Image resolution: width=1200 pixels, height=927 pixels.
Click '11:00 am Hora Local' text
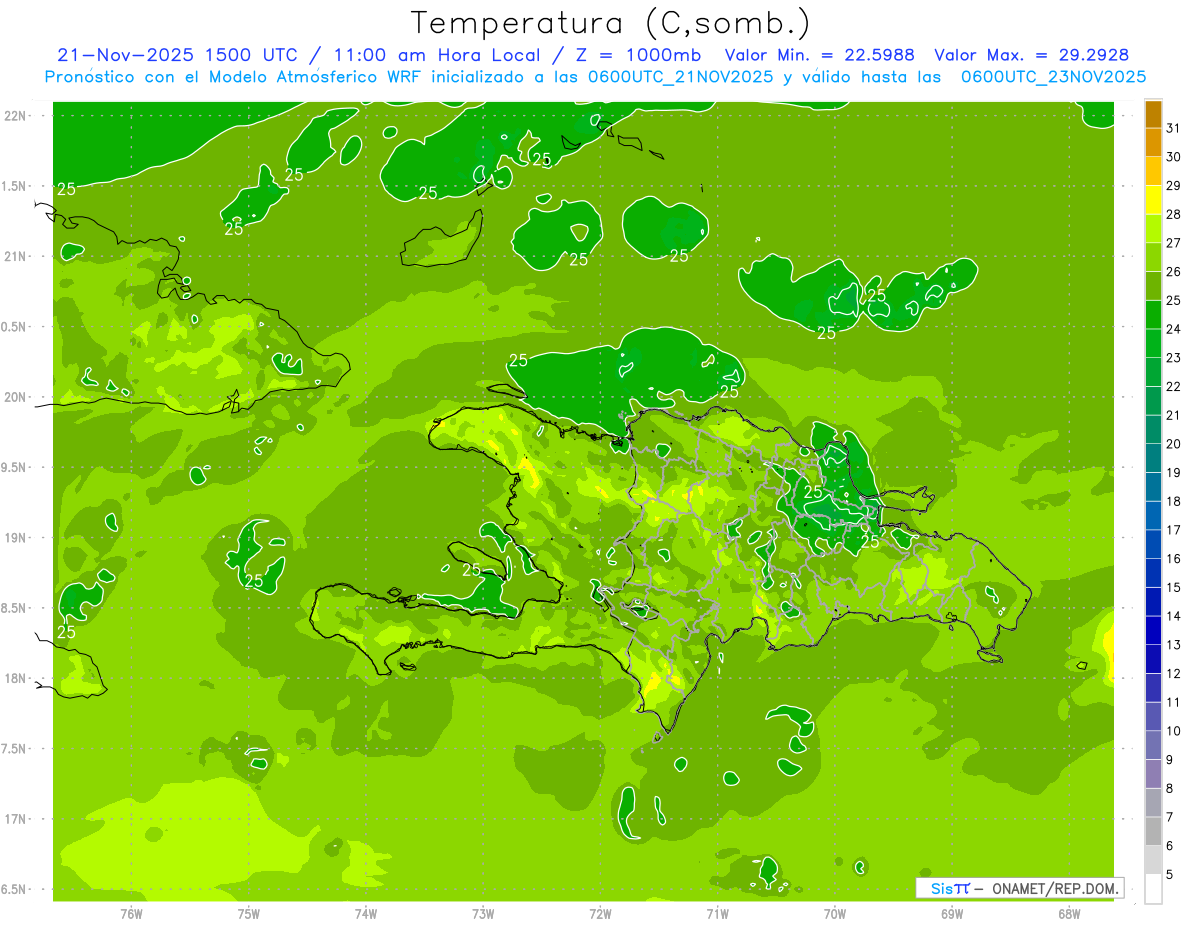click(438, 55)
